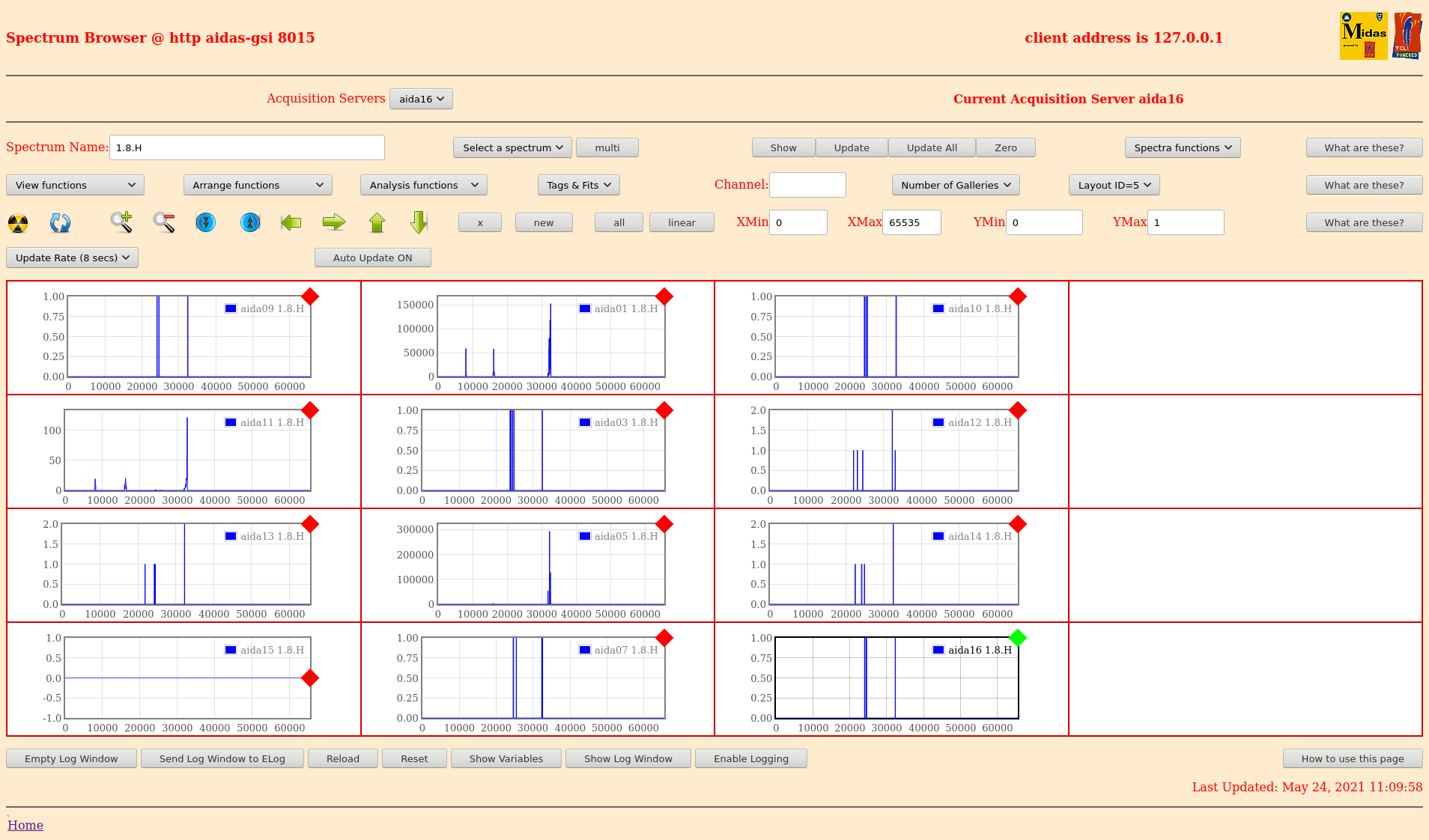
Task: Click the blue circle down-arrows icon
Action: tap(205, 222)
